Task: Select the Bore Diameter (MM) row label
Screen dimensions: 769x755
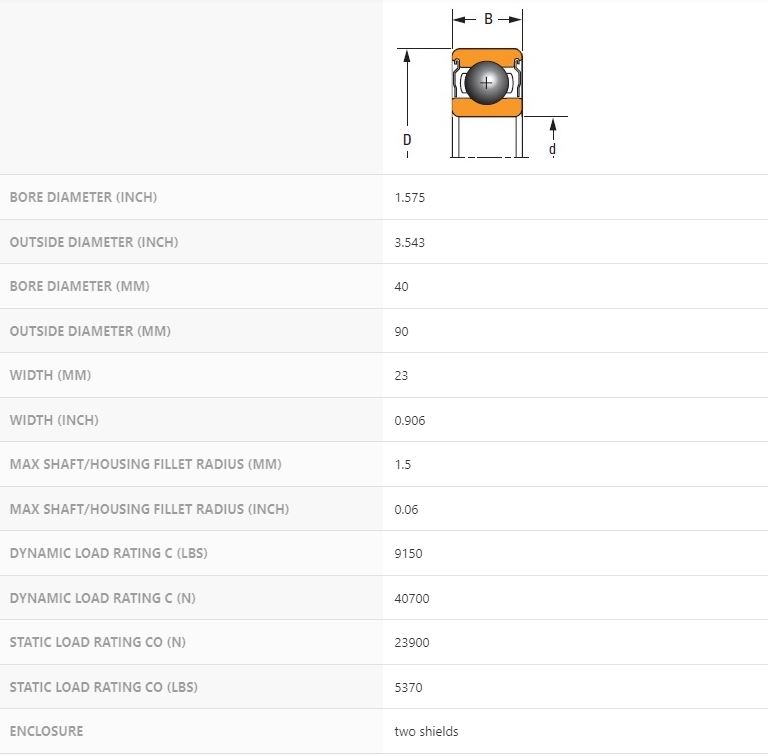Action: 79,286
